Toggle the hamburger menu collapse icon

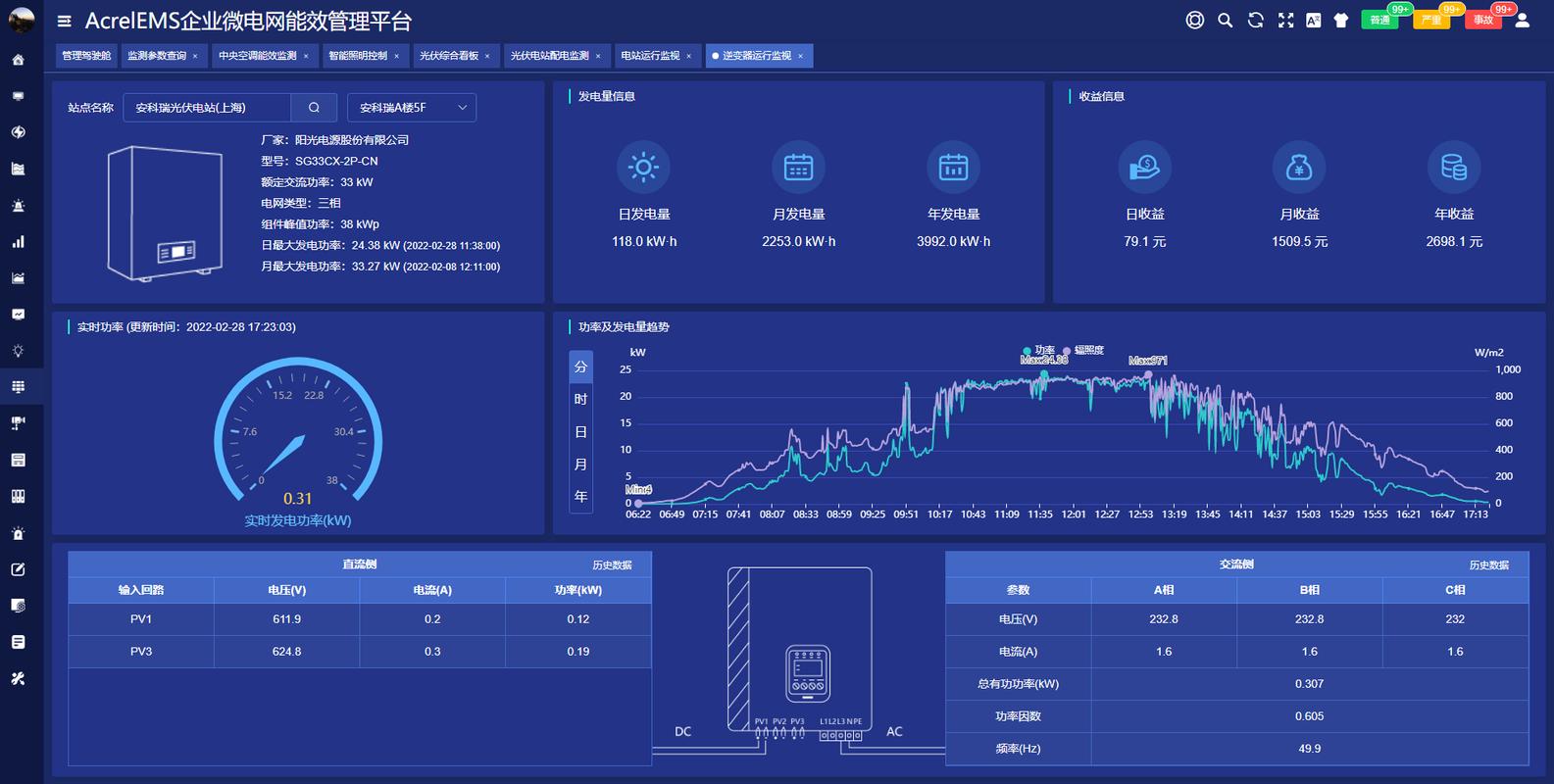pyautogui.click(x=65, y=21)
